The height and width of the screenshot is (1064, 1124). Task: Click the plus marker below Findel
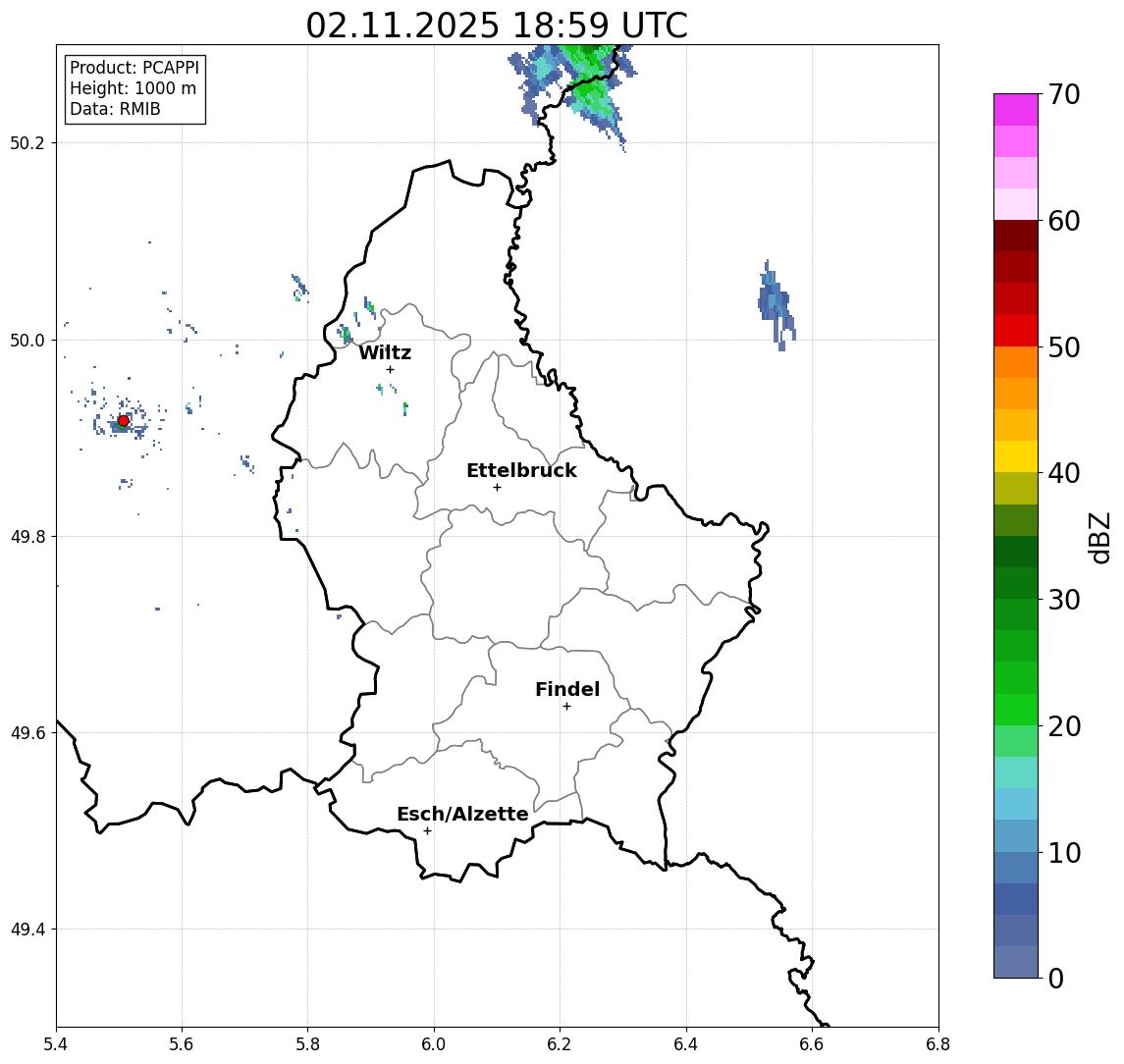tap(566, 707)
